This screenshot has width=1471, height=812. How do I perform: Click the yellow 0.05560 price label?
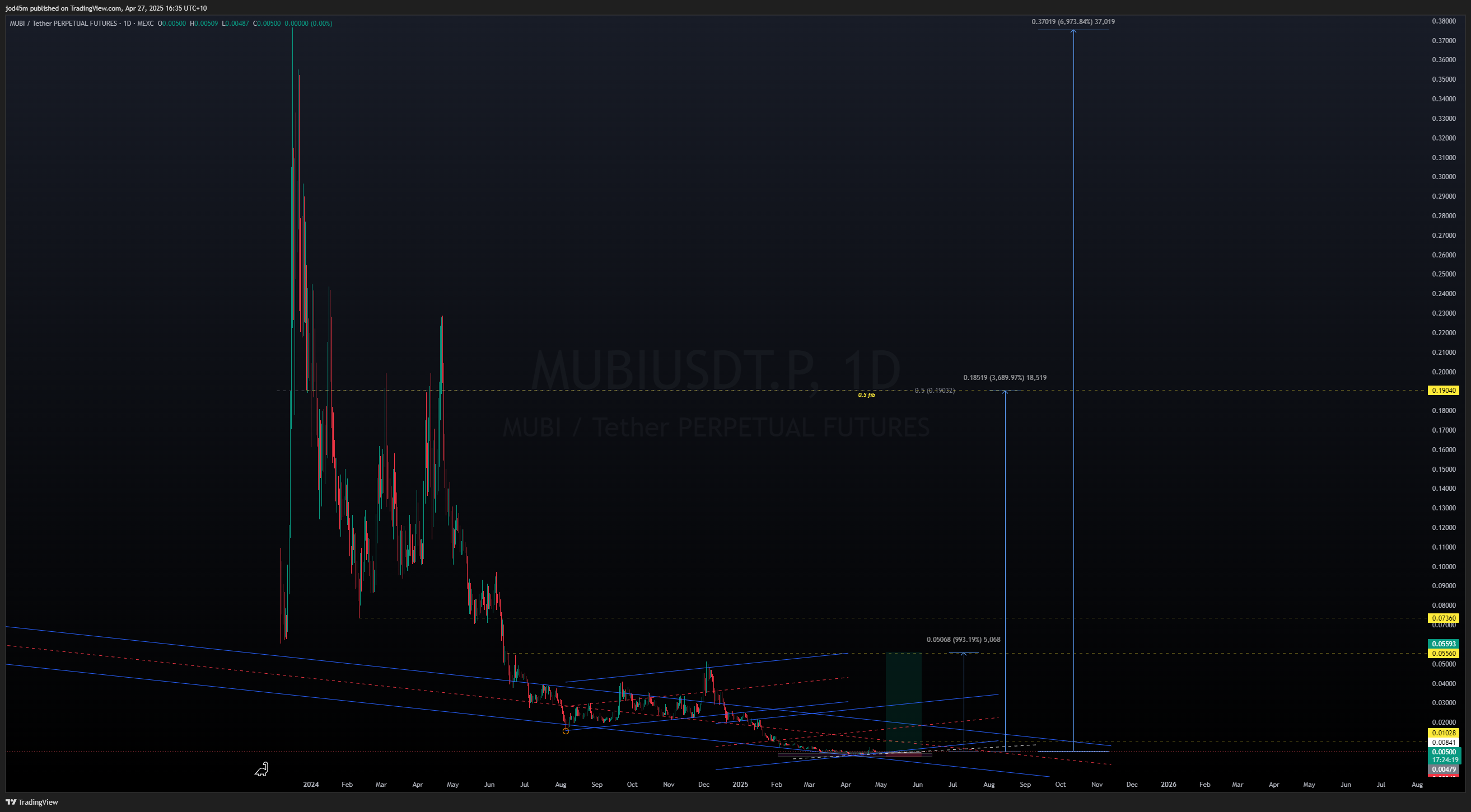[1443, 654]
